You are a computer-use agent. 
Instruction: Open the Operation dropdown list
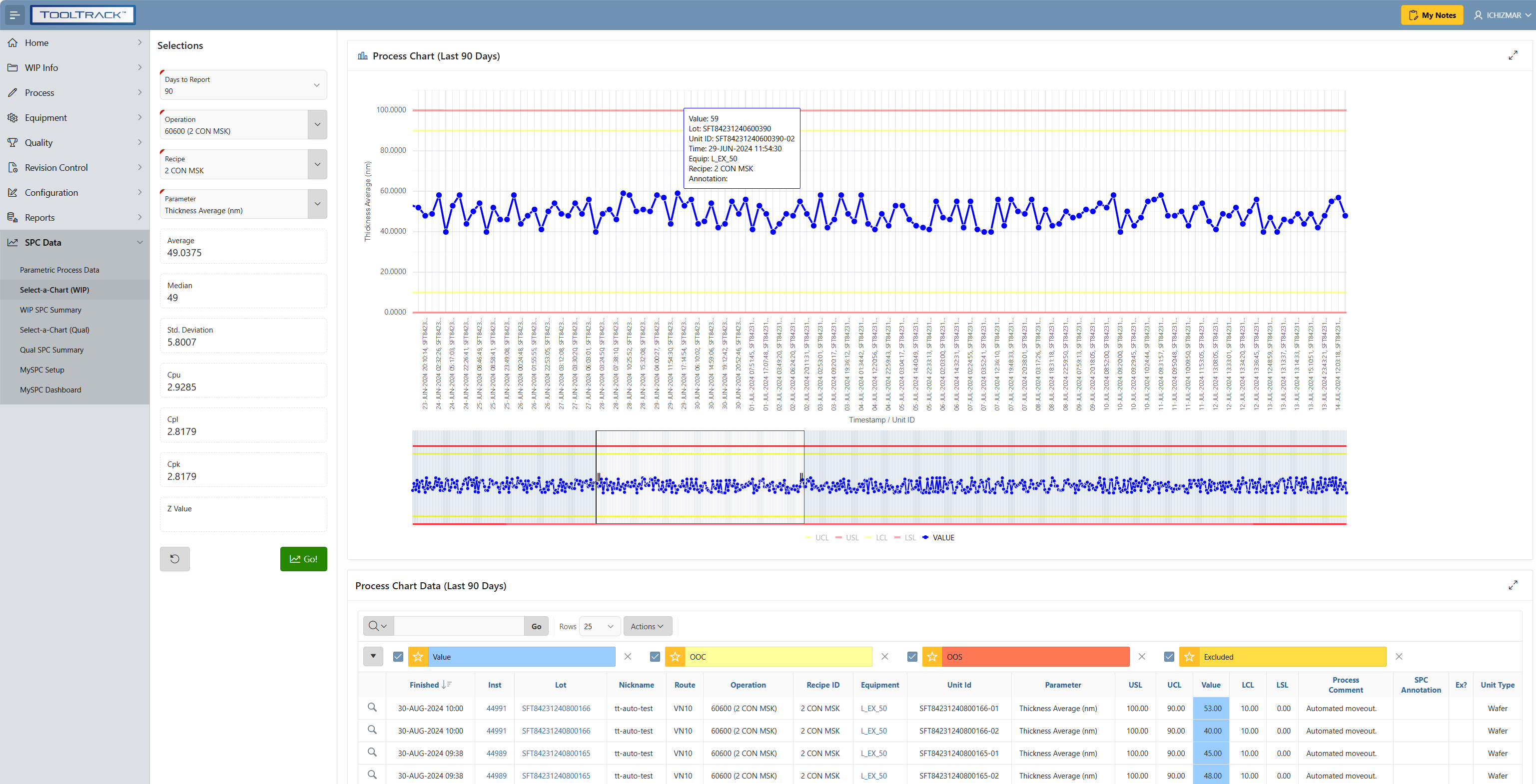[x=317, y=124]
